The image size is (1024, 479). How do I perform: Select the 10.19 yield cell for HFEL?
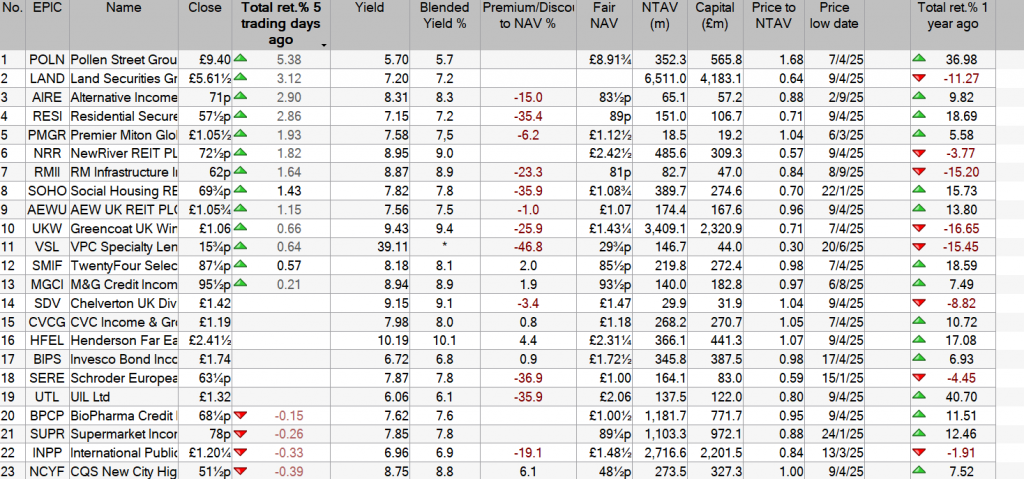click(370, 340)
